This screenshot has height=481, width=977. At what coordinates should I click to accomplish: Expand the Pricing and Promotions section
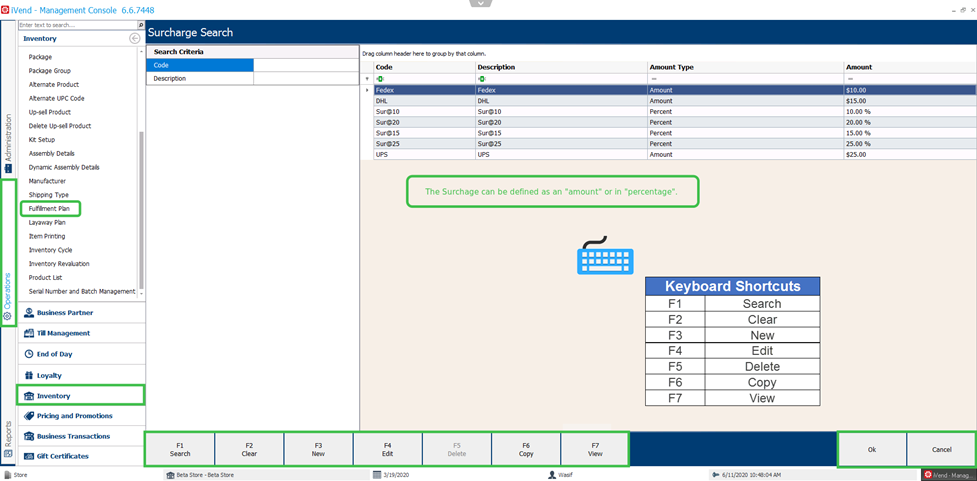click(81, 416)
